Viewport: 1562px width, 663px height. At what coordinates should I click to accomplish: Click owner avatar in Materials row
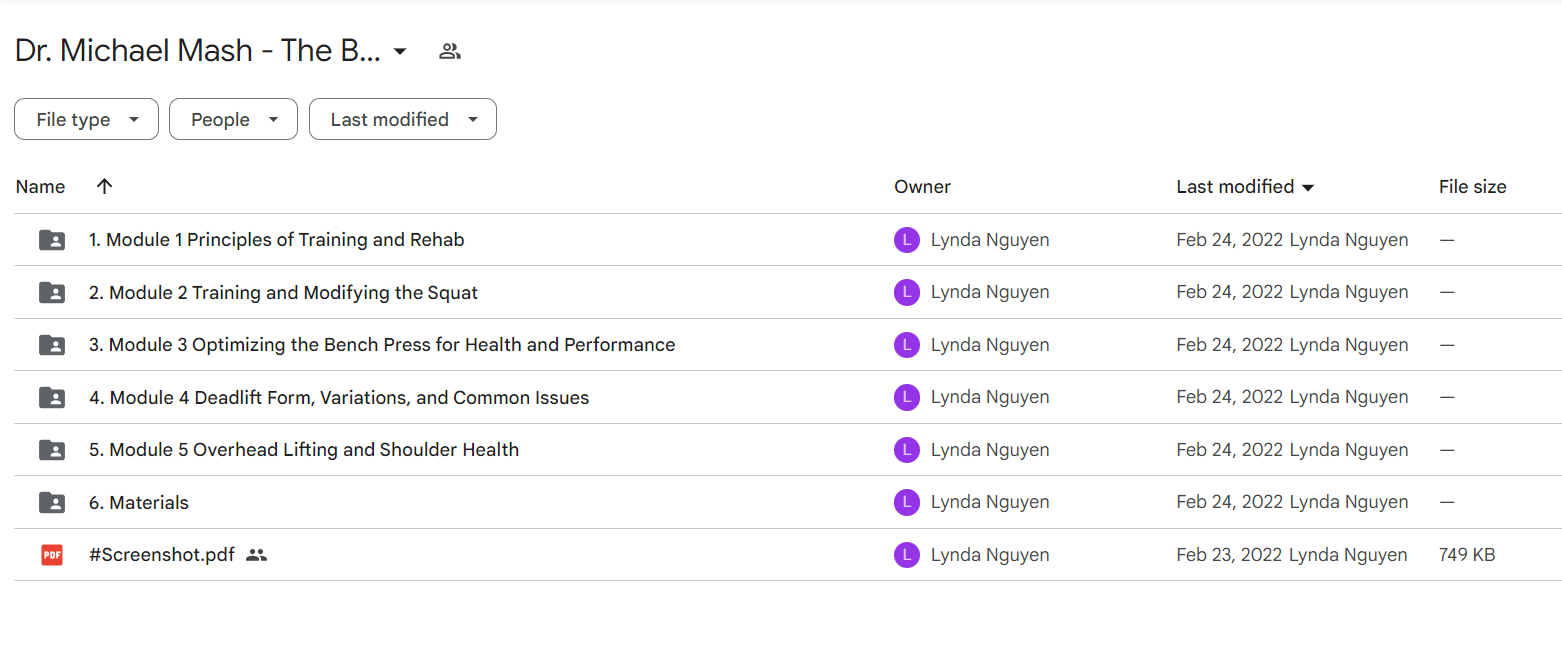[907, 502]
